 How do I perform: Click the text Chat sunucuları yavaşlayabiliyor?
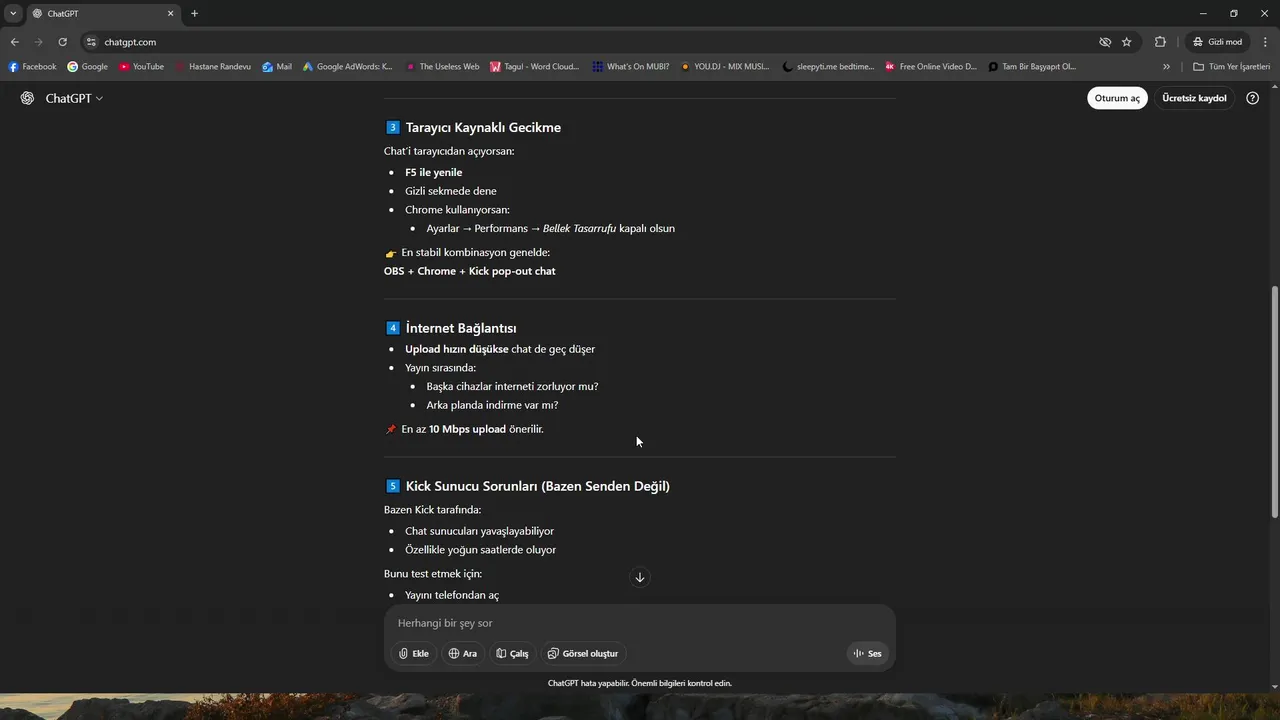coord(479,531)
